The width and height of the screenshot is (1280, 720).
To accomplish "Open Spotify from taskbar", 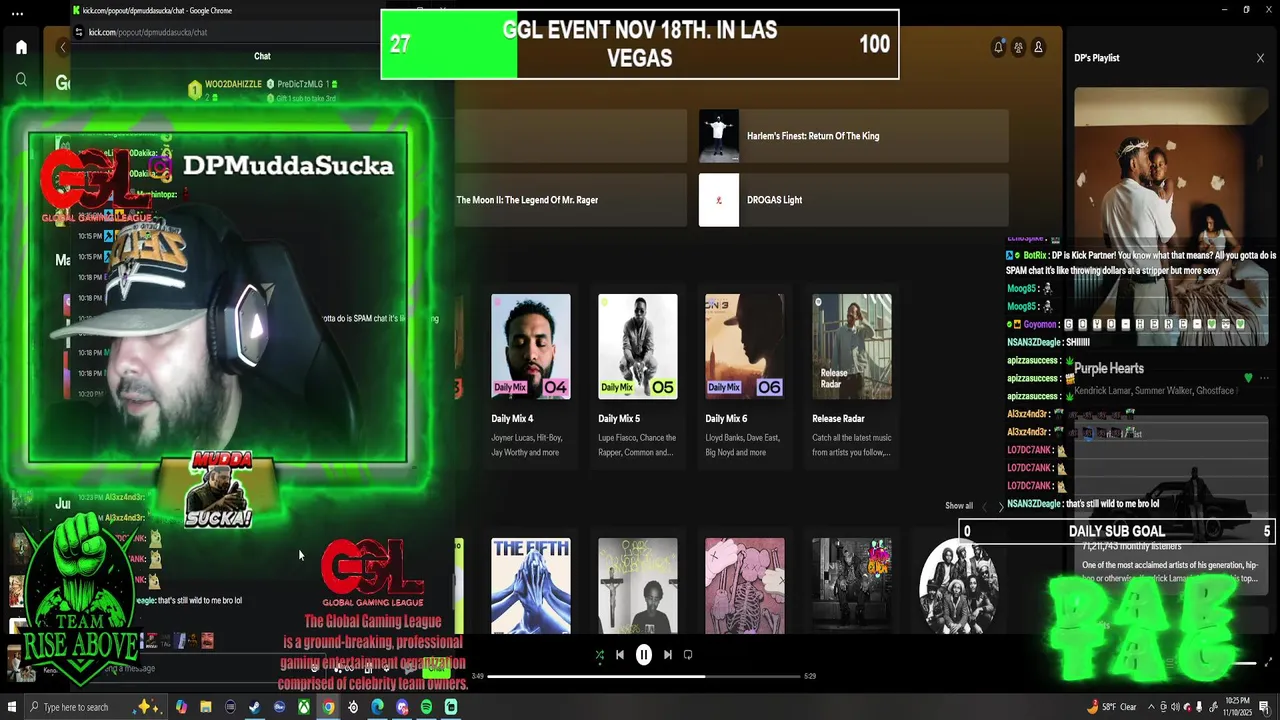I will pos(427,707).
